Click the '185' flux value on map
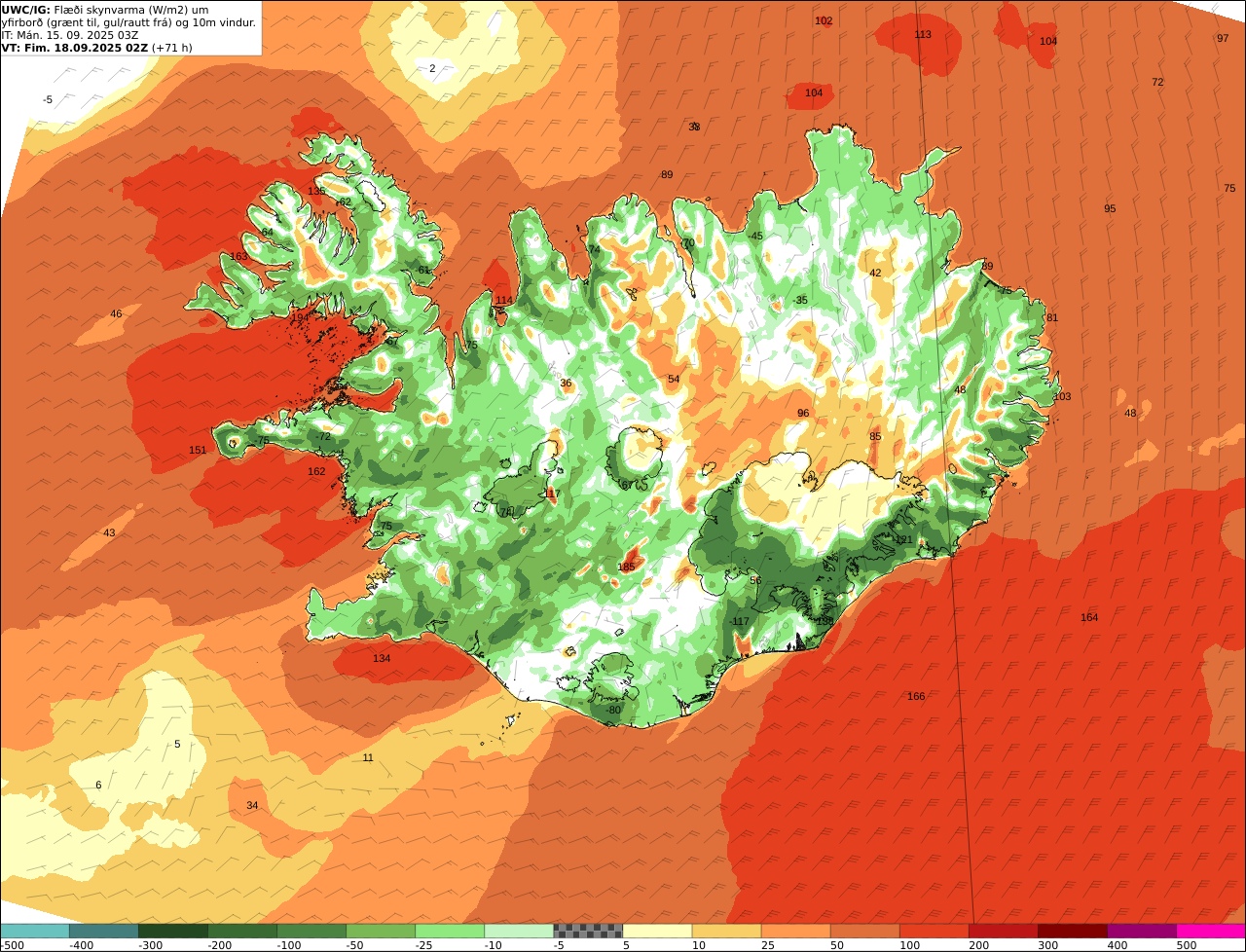 click(x=627, y=567)
